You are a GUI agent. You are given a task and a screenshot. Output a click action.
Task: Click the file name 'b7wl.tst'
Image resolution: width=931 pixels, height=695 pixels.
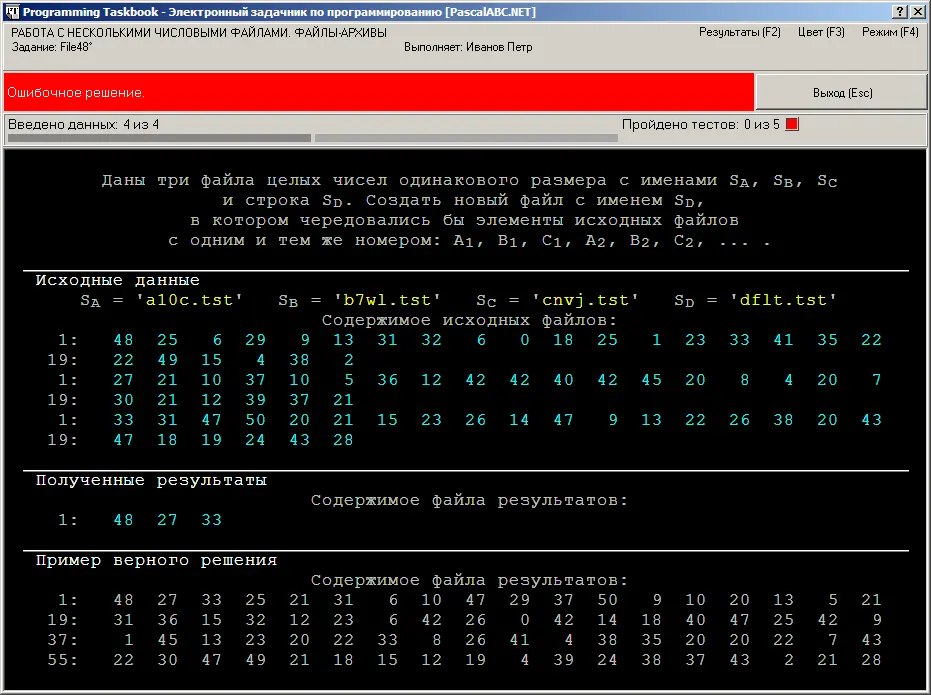pos(387,300)
